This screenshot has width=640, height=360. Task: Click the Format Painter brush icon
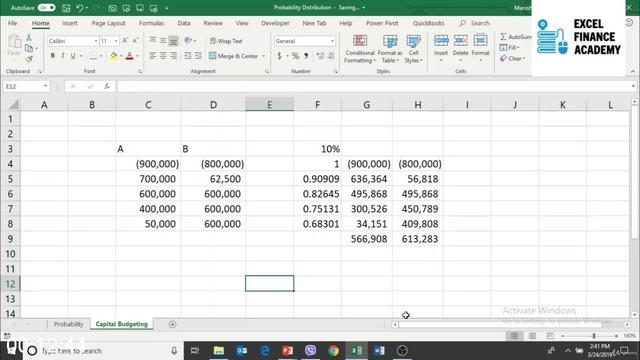click(29, 59)
